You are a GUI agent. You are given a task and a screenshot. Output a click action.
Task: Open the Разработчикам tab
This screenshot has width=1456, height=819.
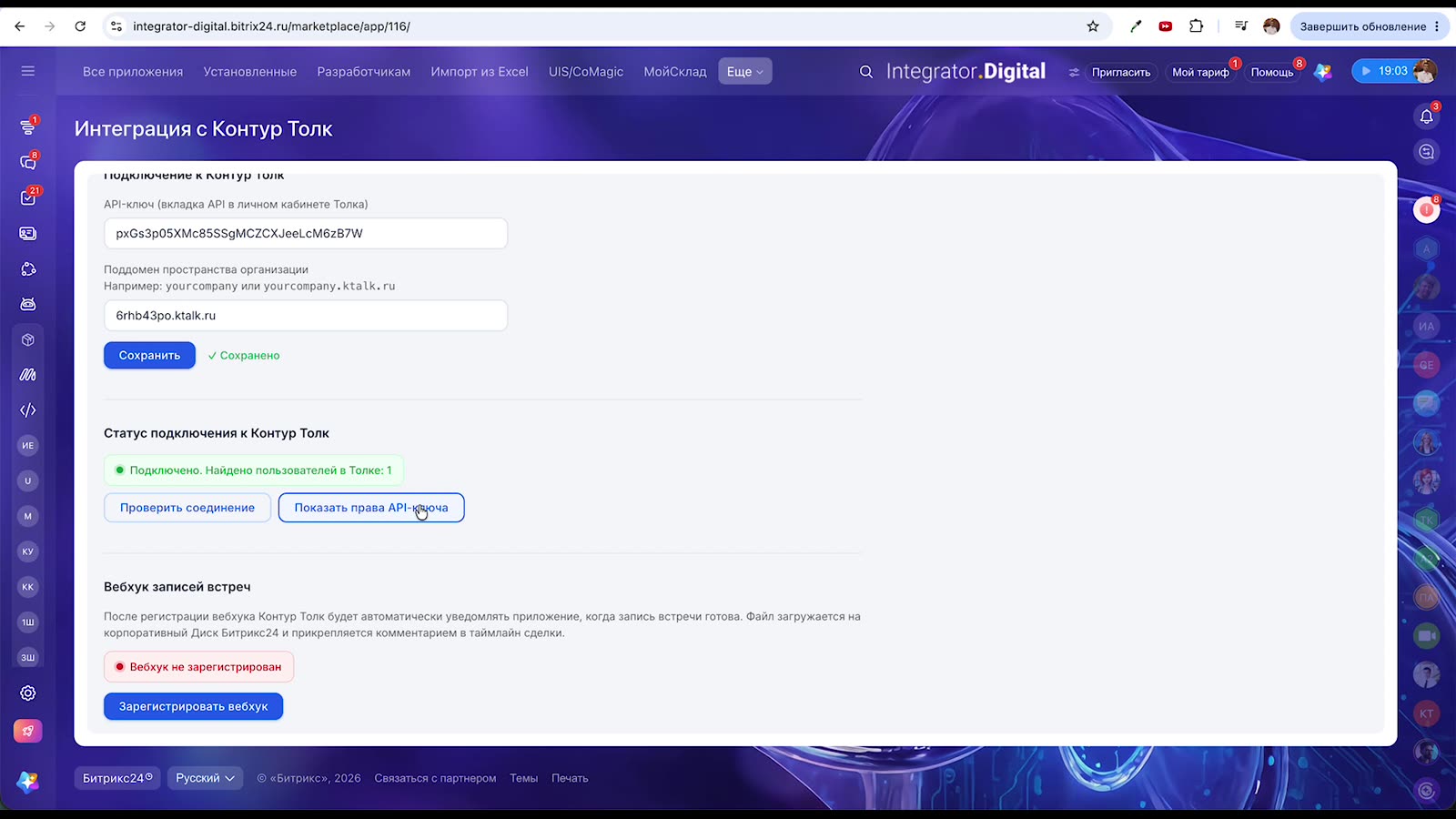coord(364,72)
